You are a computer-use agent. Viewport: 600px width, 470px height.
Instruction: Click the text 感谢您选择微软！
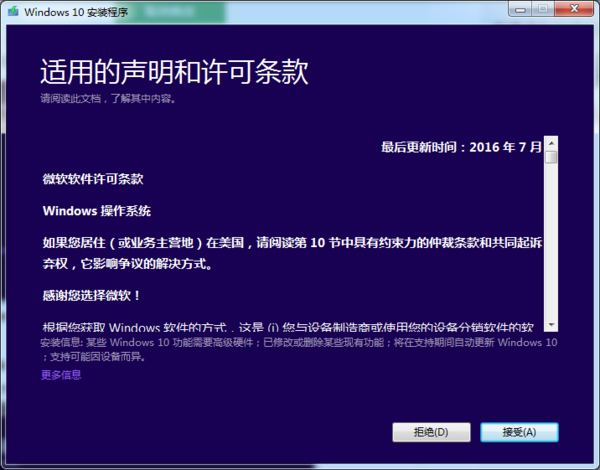[x=91, y=295]
